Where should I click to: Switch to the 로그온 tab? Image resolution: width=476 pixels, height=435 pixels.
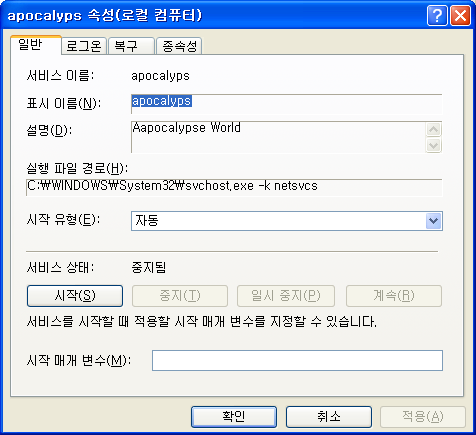(84, 46)
